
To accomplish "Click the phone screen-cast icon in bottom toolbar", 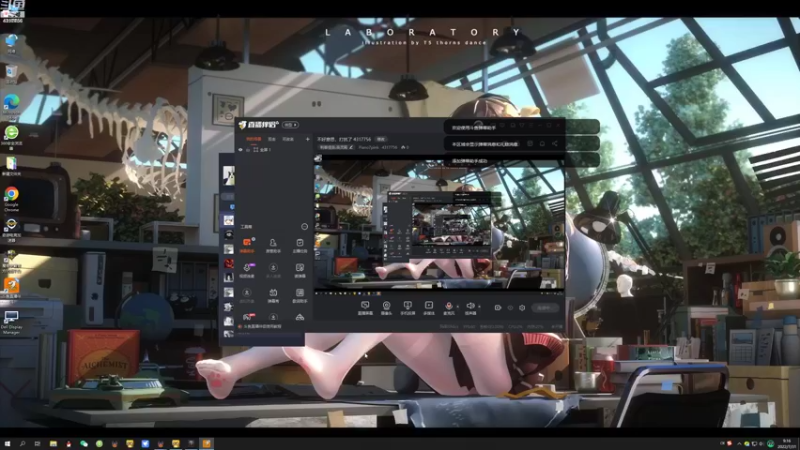I will (407, 308).
